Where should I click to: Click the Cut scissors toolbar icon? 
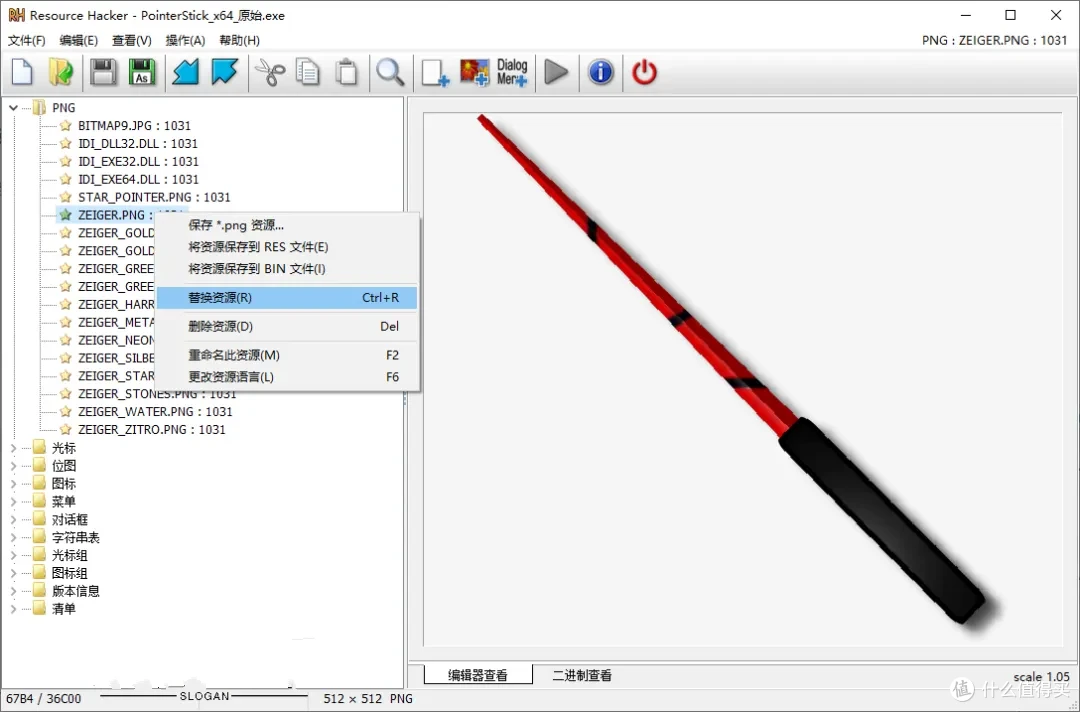(x=269, y=72)
